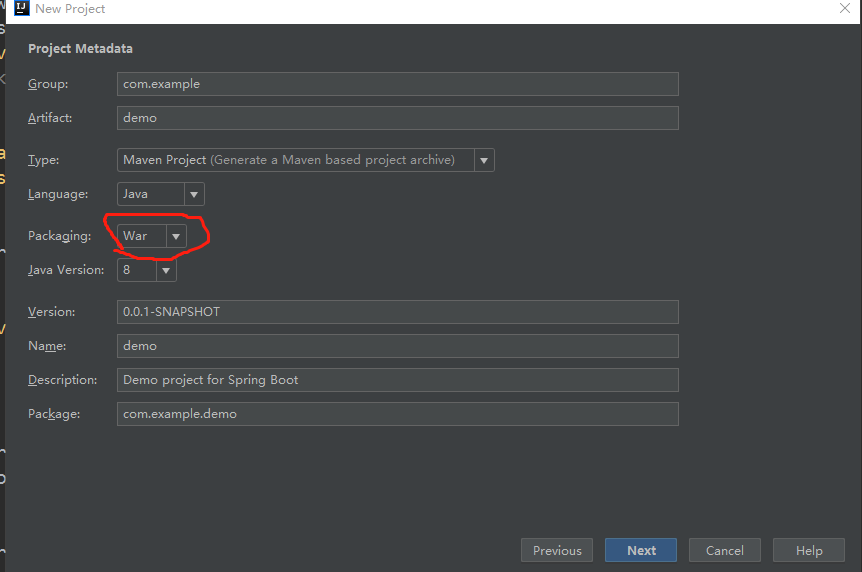Expand the Java Version dropdown

pyautogui.click(x=166, y=270)
